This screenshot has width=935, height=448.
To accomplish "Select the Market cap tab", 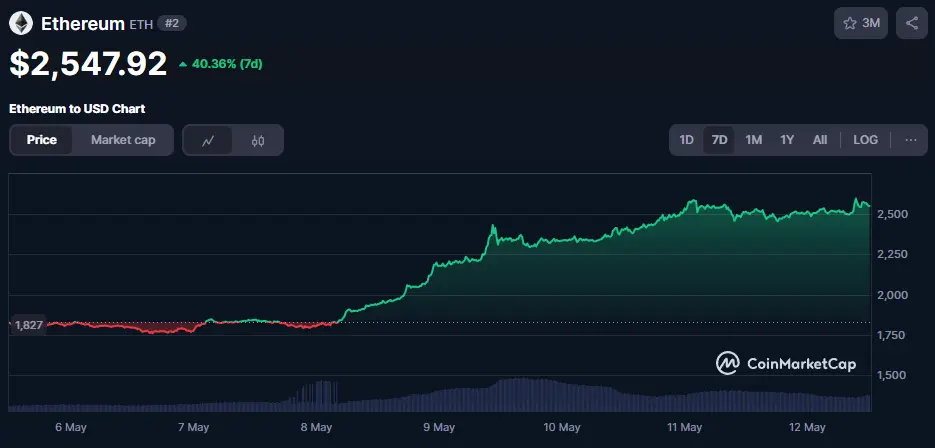I will (123, 140).
